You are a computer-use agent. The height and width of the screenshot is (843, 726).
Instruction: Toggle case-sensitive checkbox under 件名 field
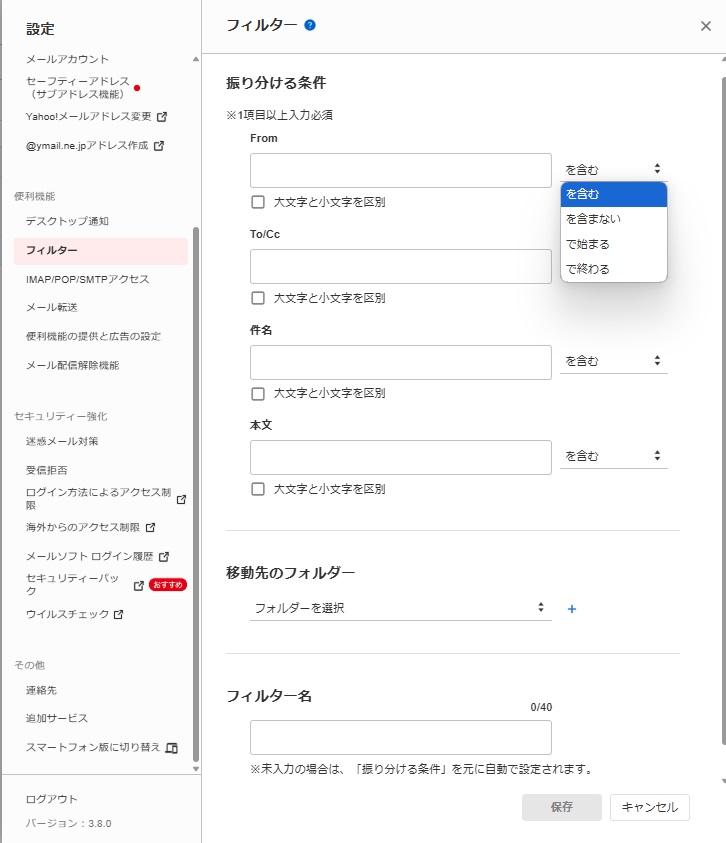tap(258, 394)
